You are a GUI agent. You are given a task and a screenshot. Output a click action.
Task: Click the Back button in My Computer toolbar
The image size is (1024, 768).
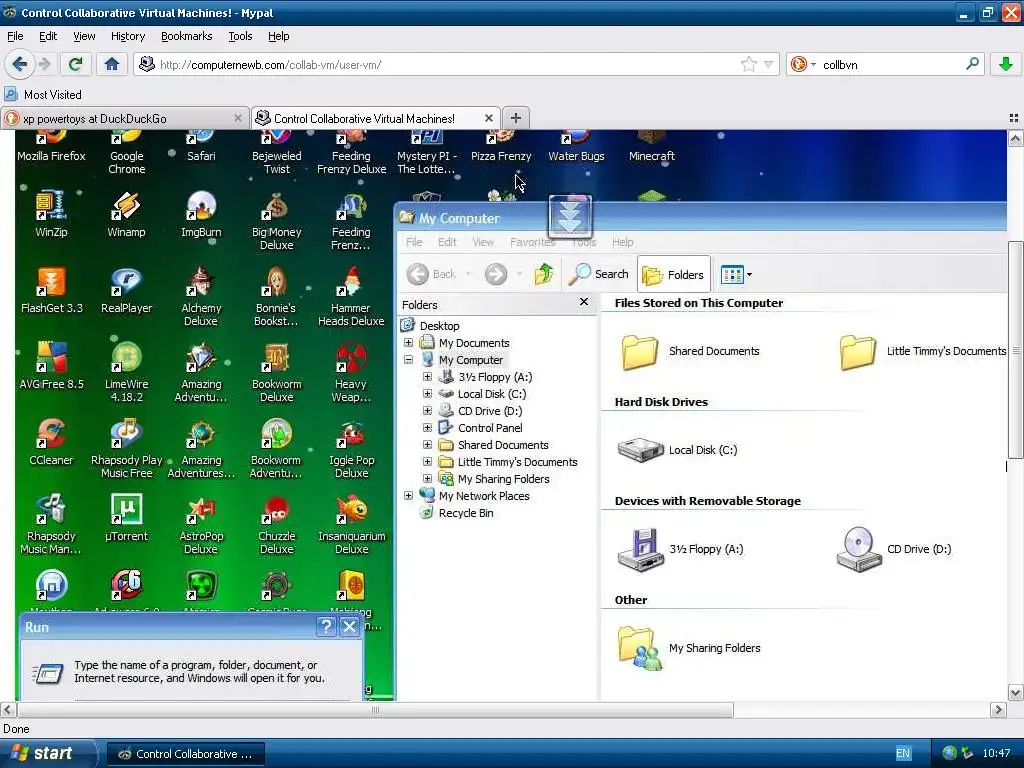(432, 274)
